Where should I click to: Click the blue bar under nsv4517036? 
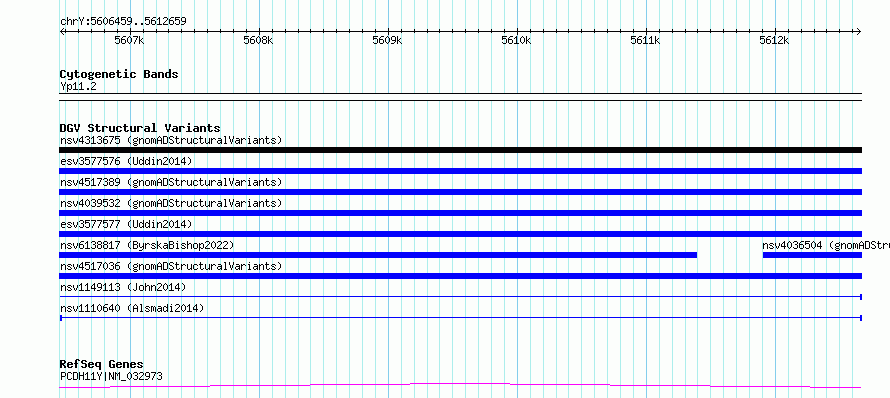pyautogui.click(x=460, y=276)
